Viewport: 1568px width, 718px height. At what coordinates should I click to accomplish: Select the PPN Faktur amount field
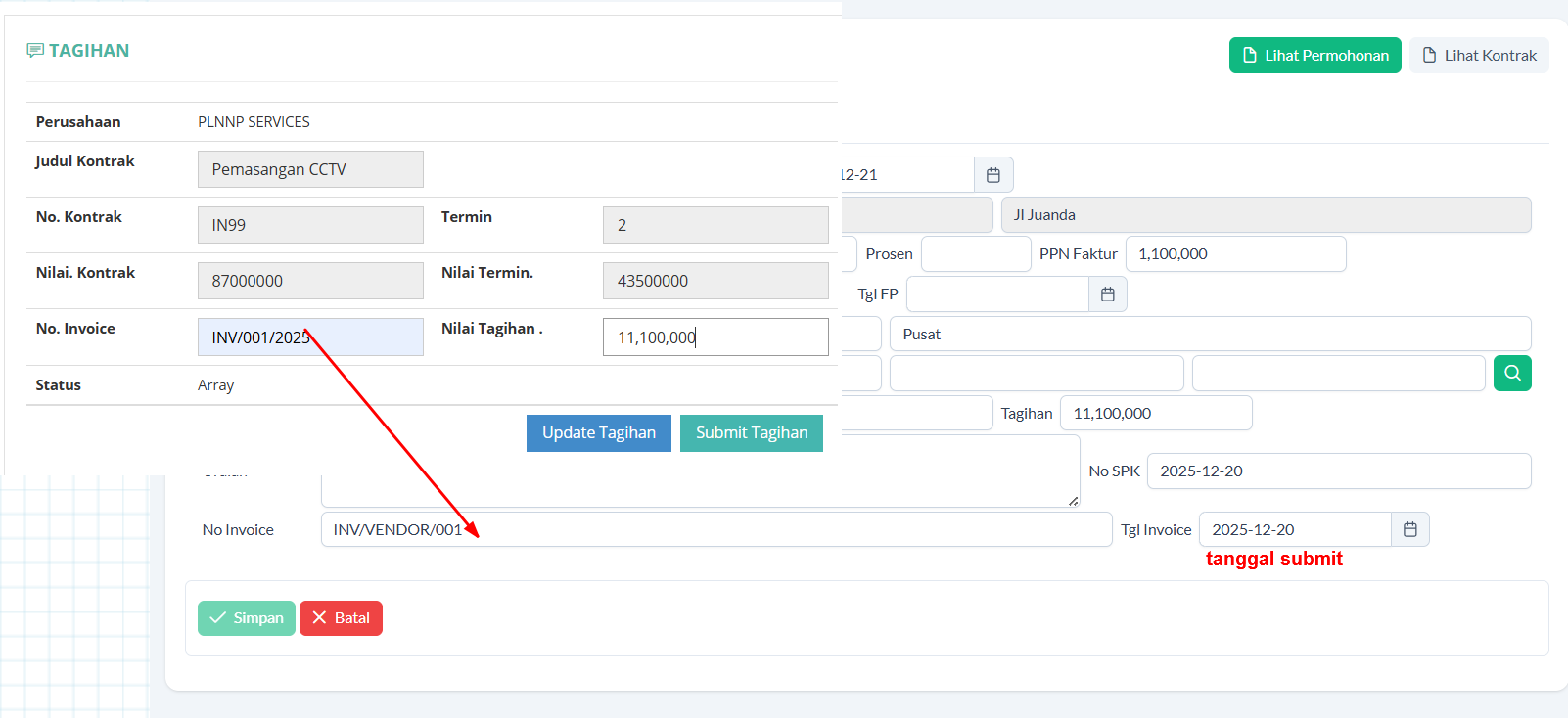point(1235,253)
